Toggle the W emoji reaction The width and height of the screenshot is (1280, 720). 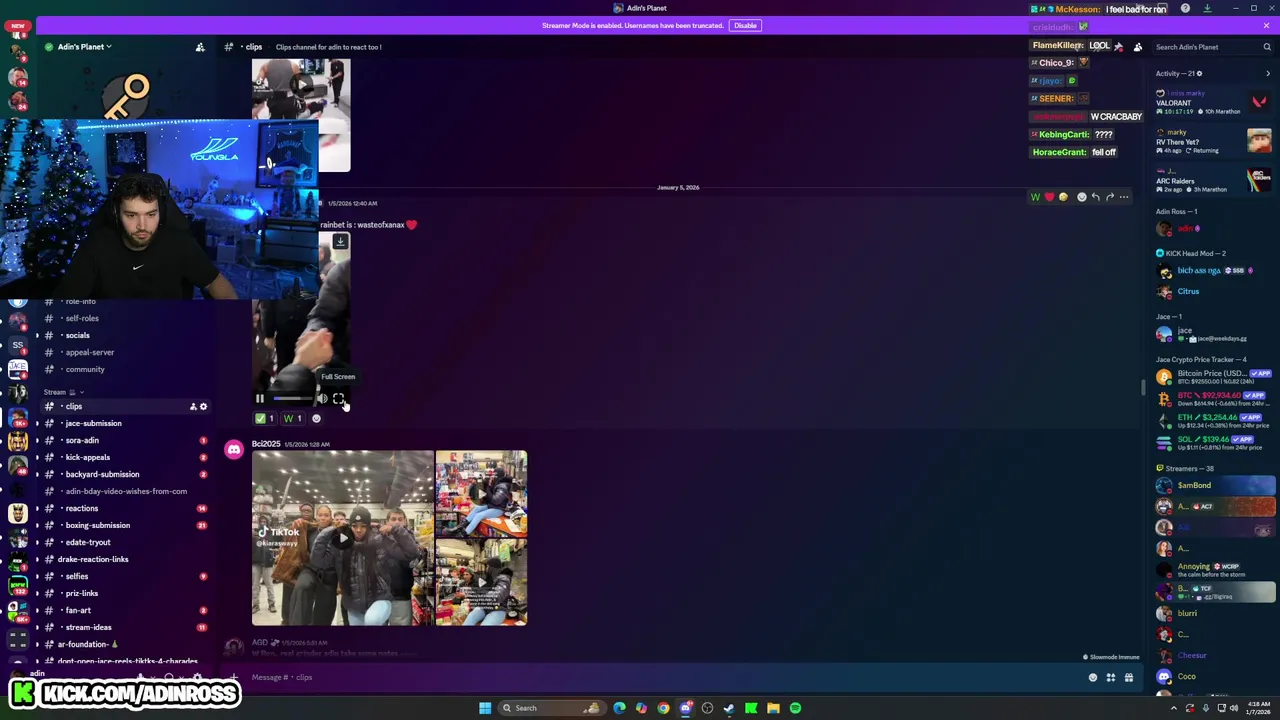pyautogui.click(x=293, y=419)
